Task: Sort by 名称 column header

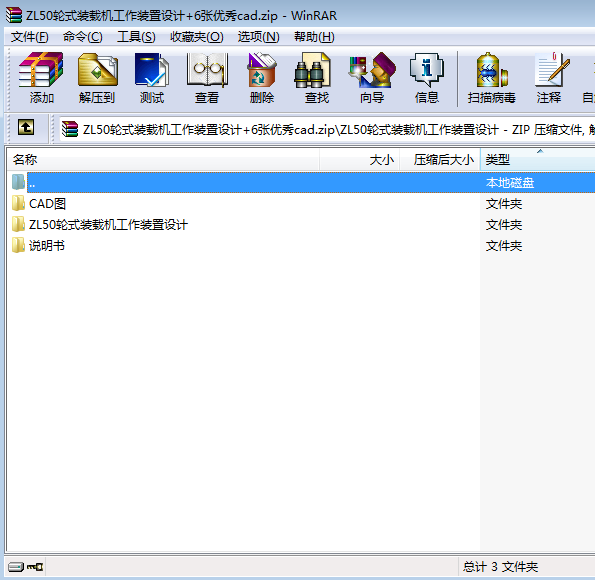Action: pos(163,159)
